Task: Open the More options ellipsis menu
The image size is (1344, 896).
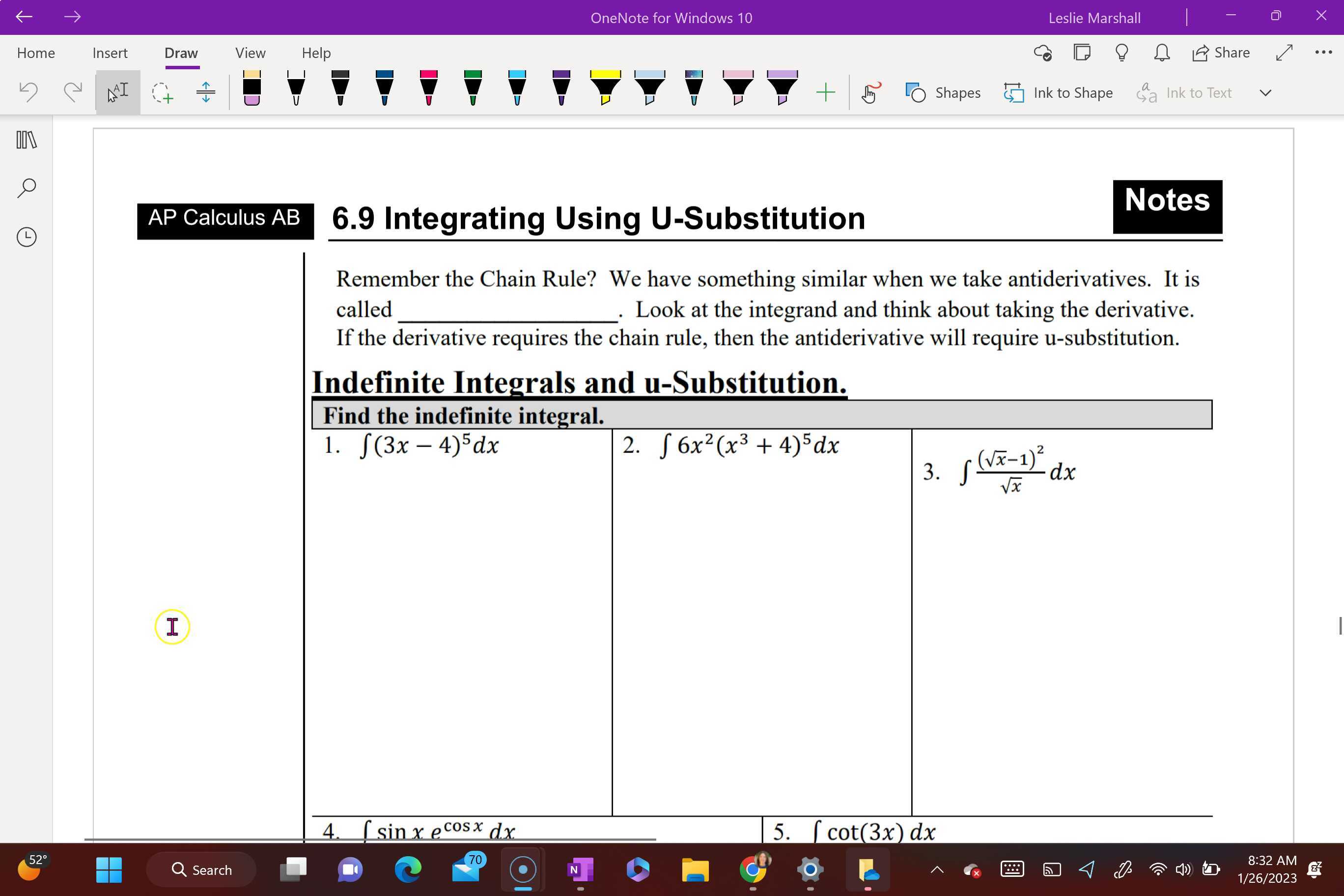Action: (1323, 53)
